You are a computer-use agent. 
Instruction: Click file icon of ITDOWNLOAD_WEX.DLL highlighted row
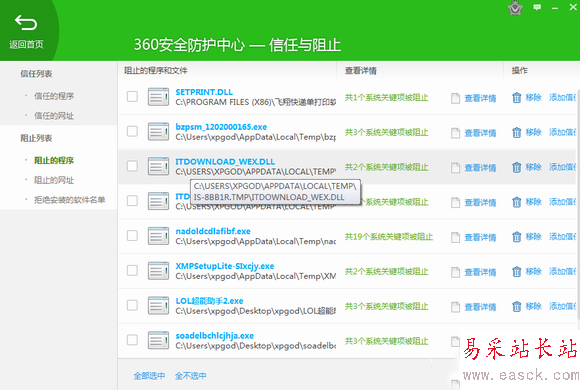pos(158,167)
